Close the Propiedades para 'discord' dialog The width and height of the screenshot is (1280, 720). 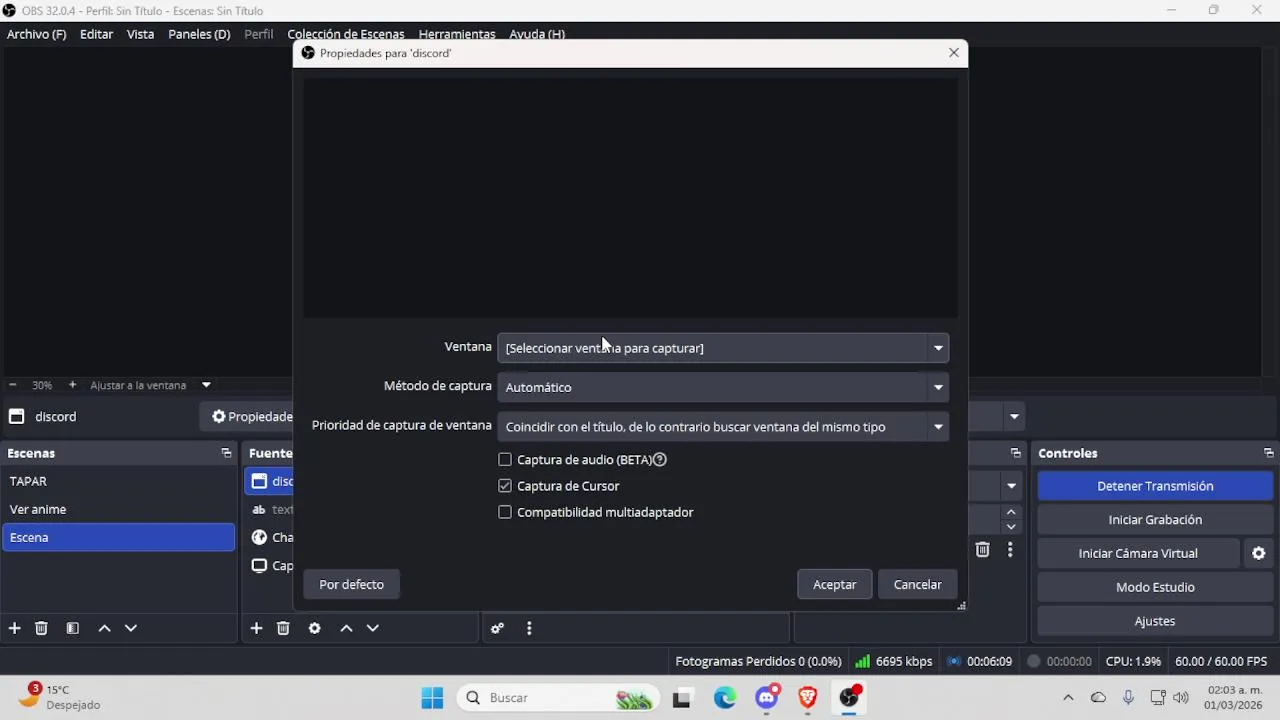click(953, 53)
